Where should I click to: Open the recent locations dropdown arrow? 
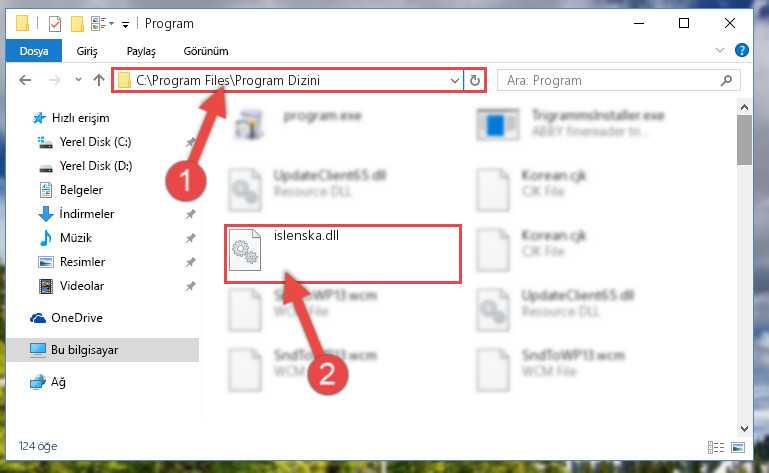click(x=78, y=80)
